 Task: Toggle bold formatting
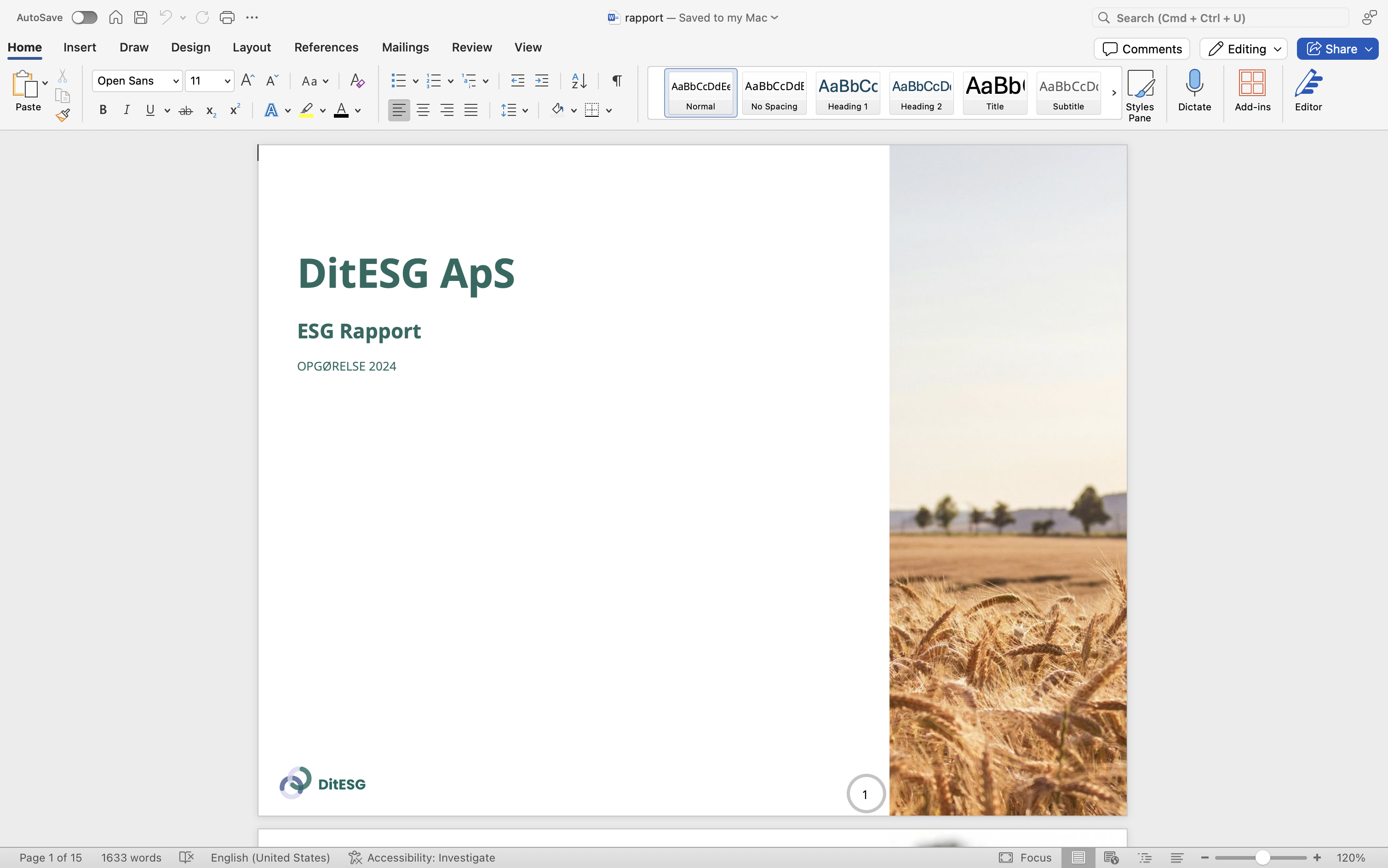[x=103, y=110]
